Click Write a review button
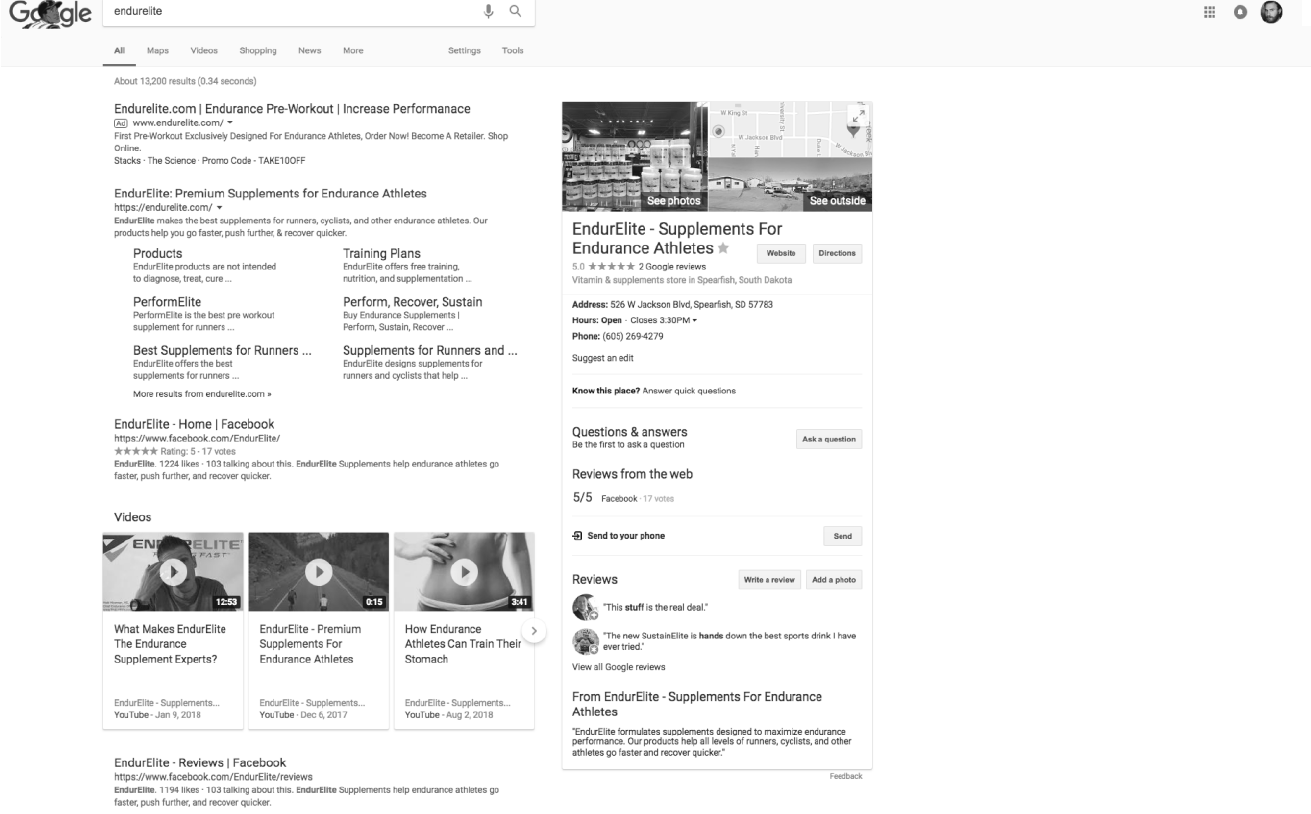 (770, 580)
